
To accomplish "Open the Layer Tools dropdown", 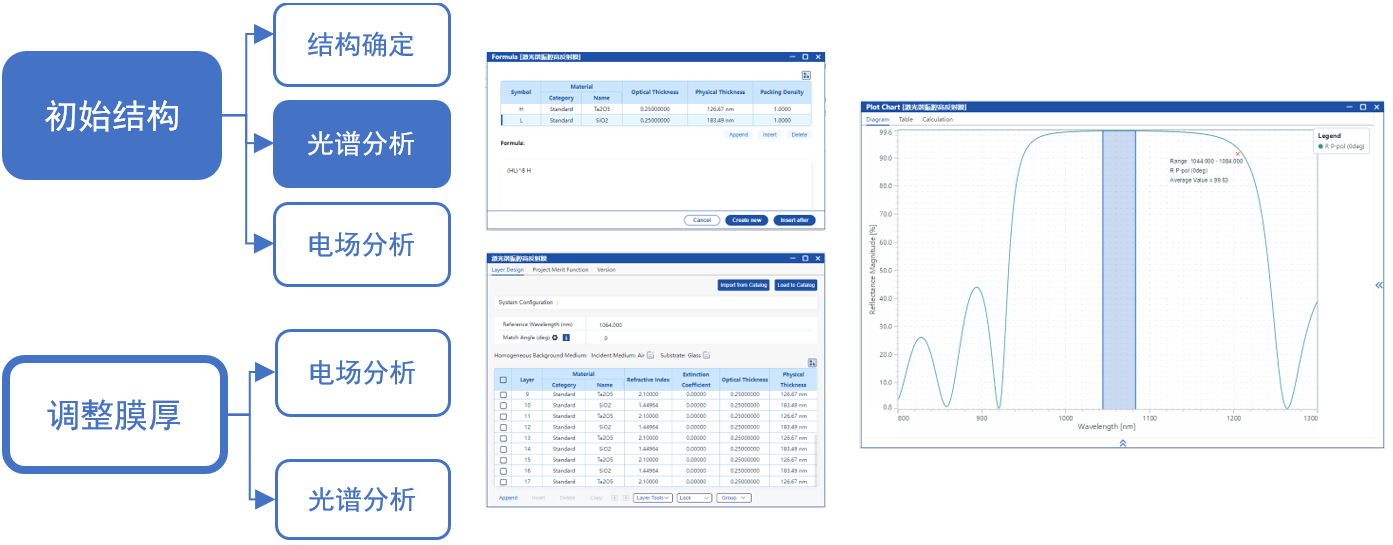I will pyautogui.click(x=652, y=497).
